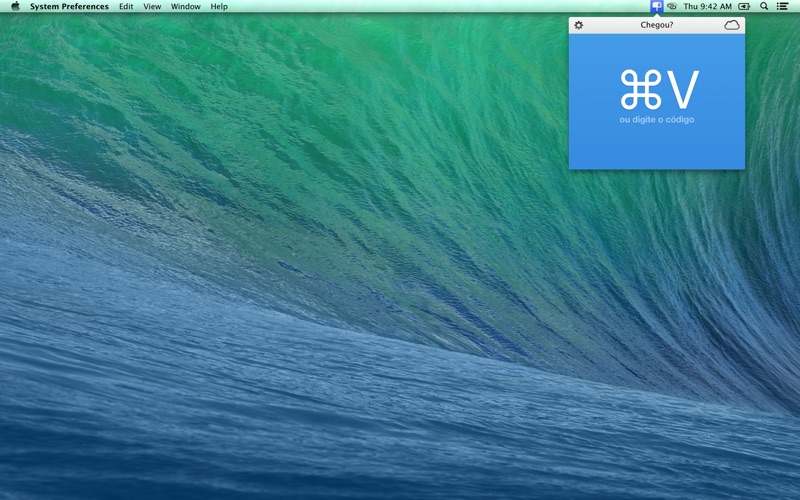800x500 pixels.
Task: Click 'ou digite o código' text
Action: click(657, 120)
